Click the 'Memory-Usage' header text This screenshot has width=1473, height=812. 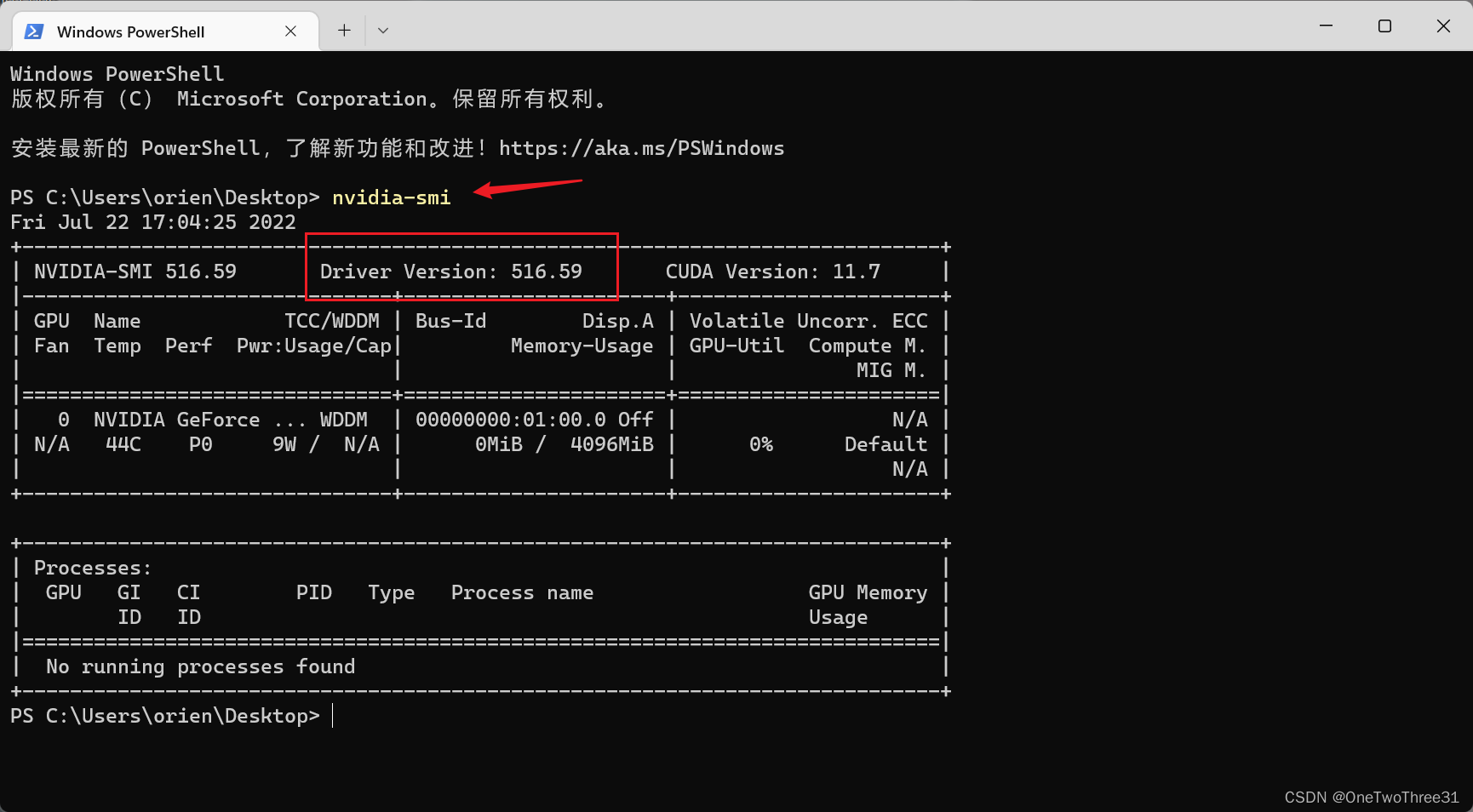[582, 346]
